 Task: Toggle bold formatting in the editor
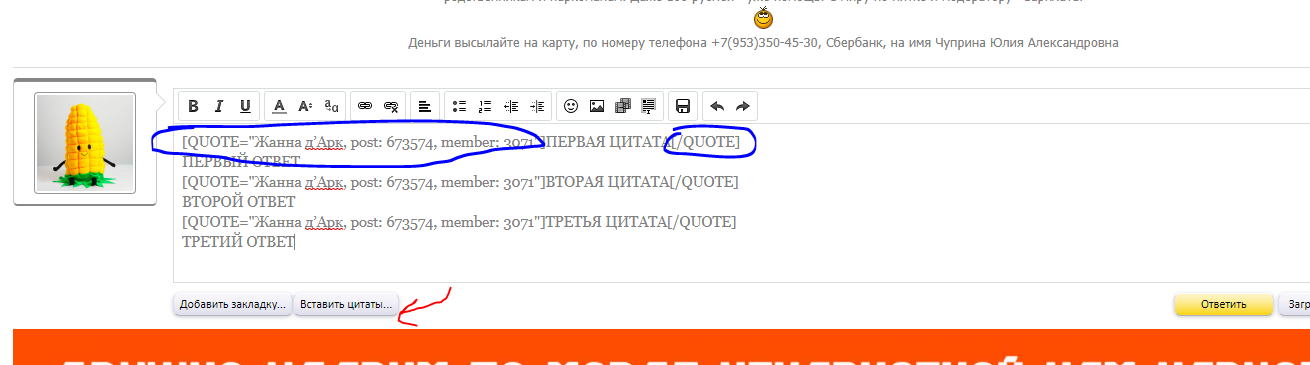(194, 105)
